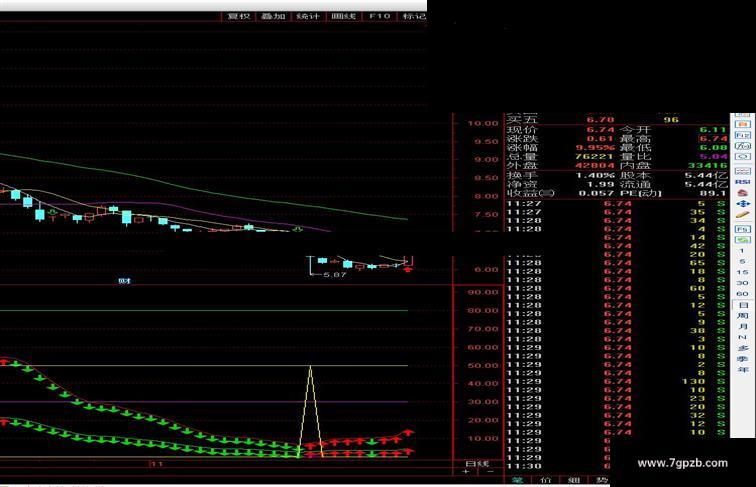Click the red upward arrow at the indicator's right end
This screenshot has height=487, width=756.
(409, 433)
